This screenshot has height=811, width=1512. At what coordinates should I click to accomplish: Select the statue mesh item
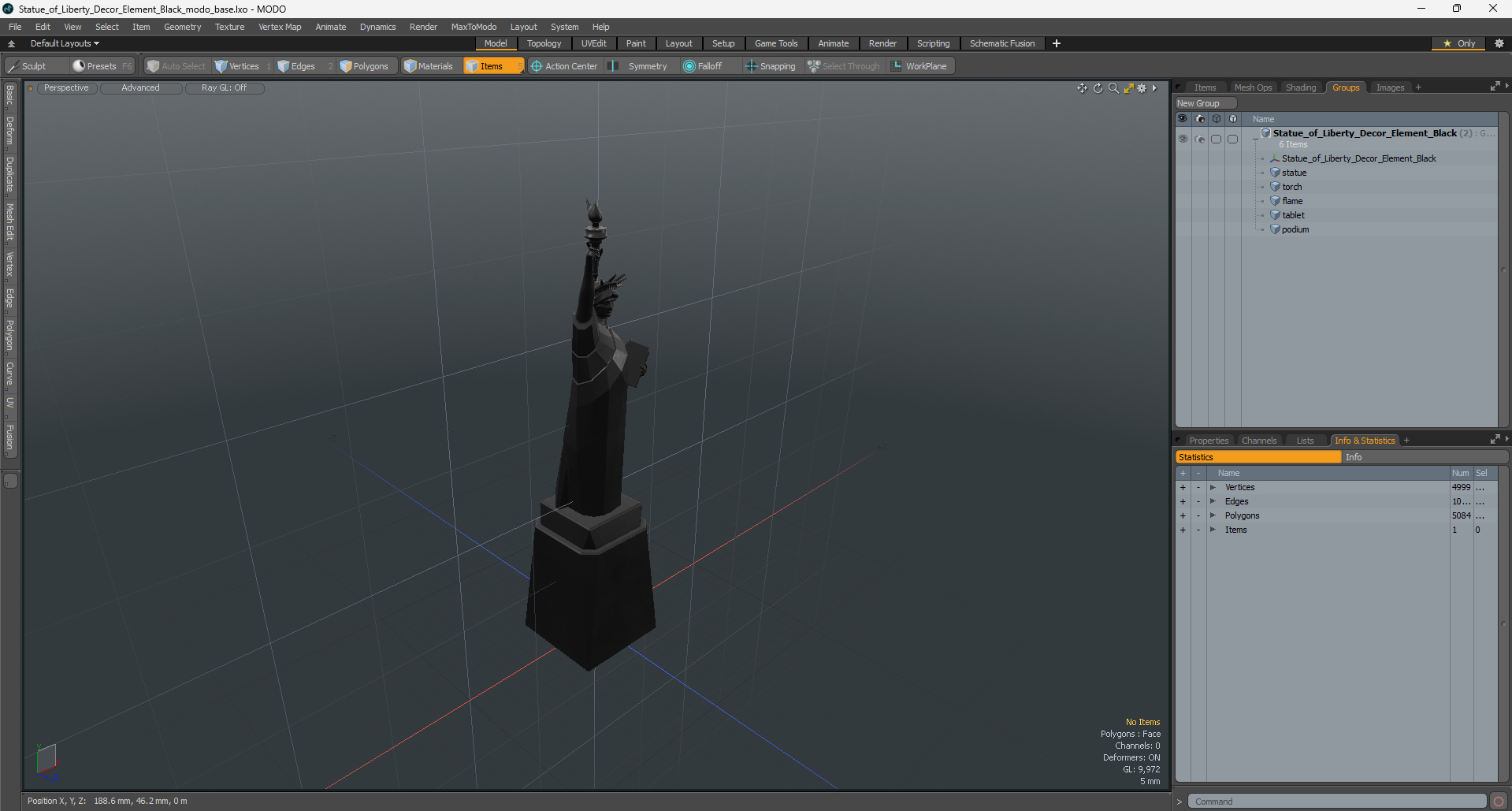click(x=1294, y=173)
